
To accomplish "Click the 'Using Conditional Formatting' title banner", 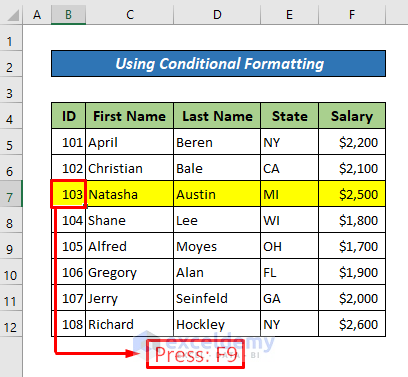I will pos(218,64).
